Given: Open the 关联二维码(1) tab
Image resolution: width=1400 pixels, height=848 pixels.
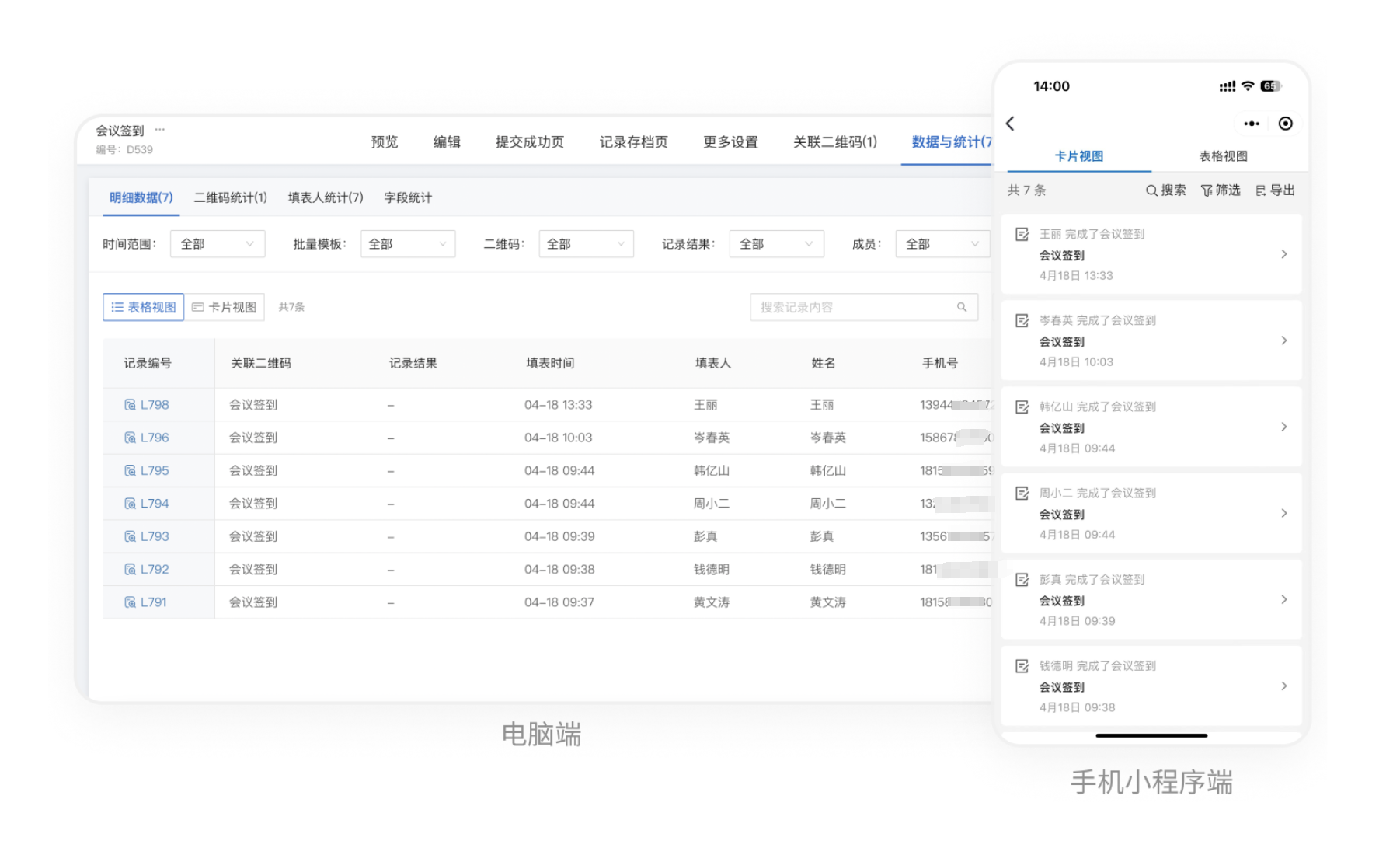Looking at the screenshot, I should (835, 142).
